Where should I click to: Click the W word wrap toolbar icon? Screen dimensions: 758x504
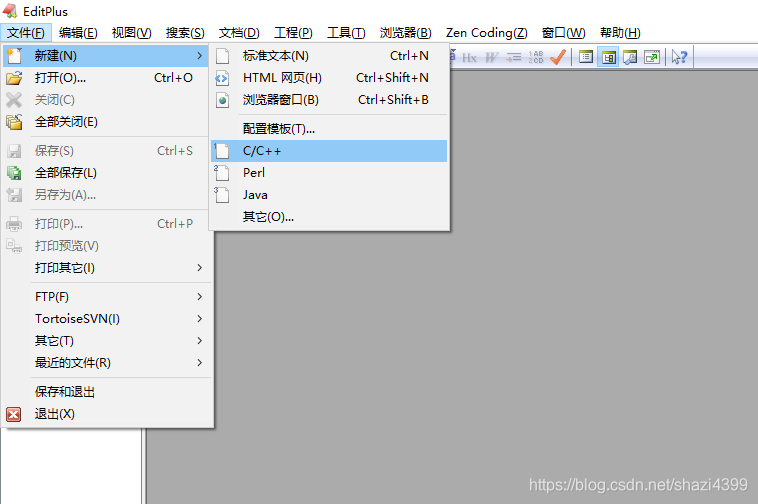click(x=491, y=58)
